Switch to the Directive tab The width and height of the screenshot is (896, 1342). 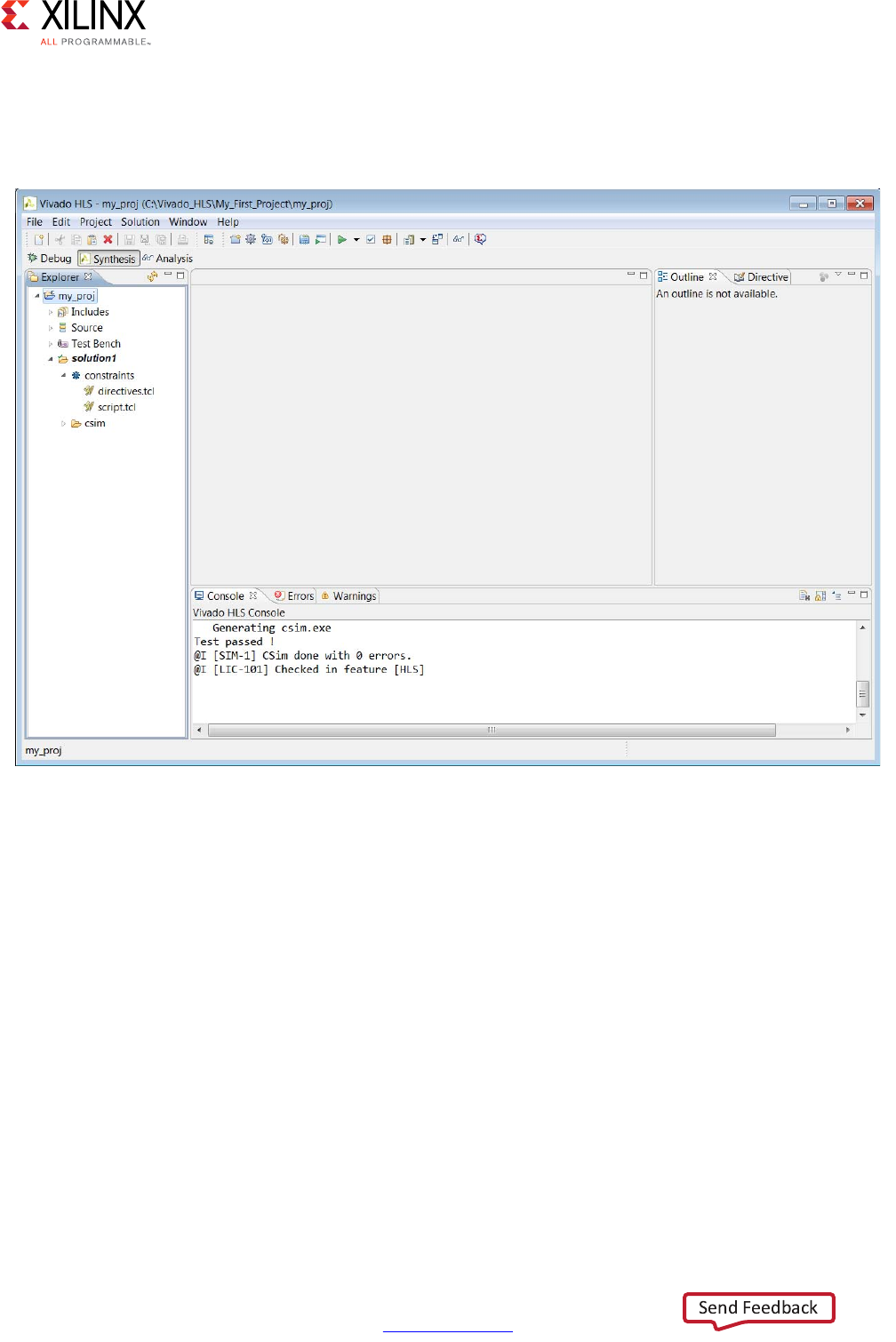click(761, 277)
